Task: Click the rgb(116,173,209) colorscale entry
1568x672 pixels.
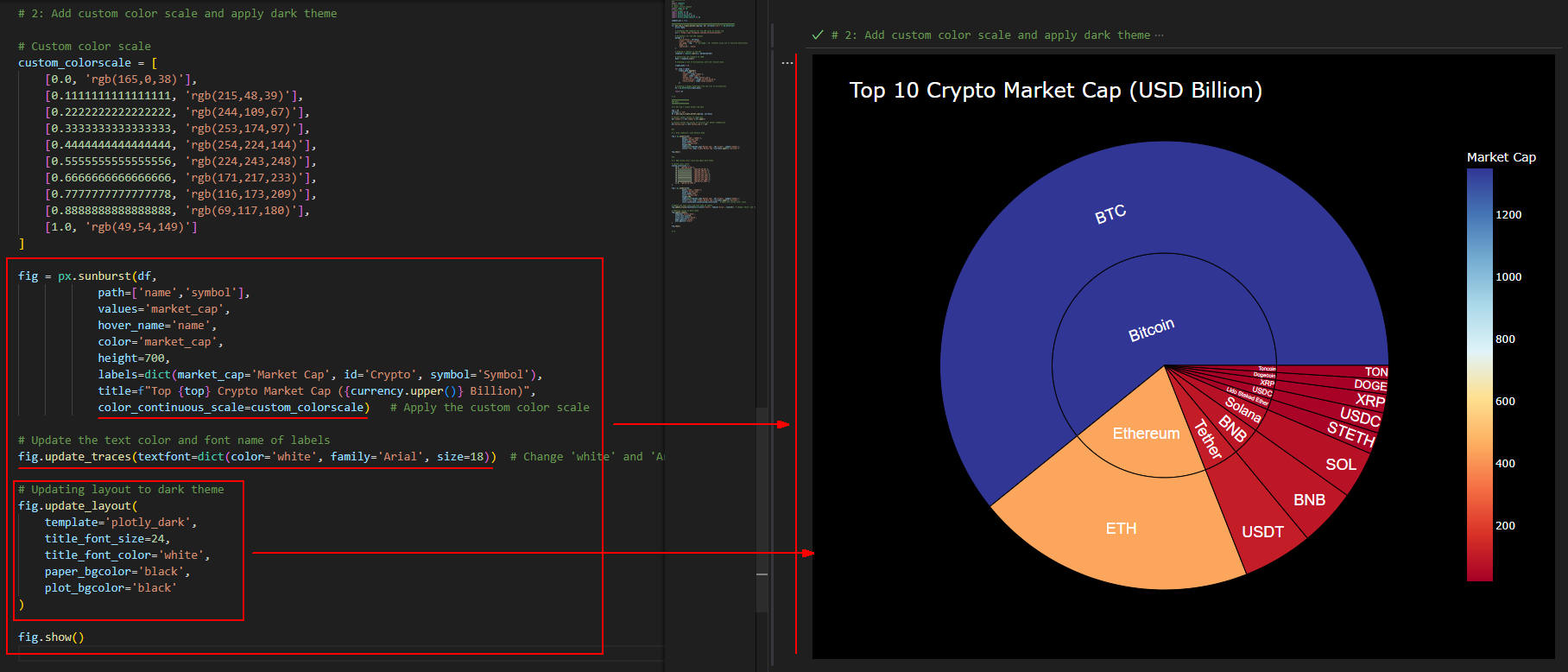Action: (x=180, y=194)
